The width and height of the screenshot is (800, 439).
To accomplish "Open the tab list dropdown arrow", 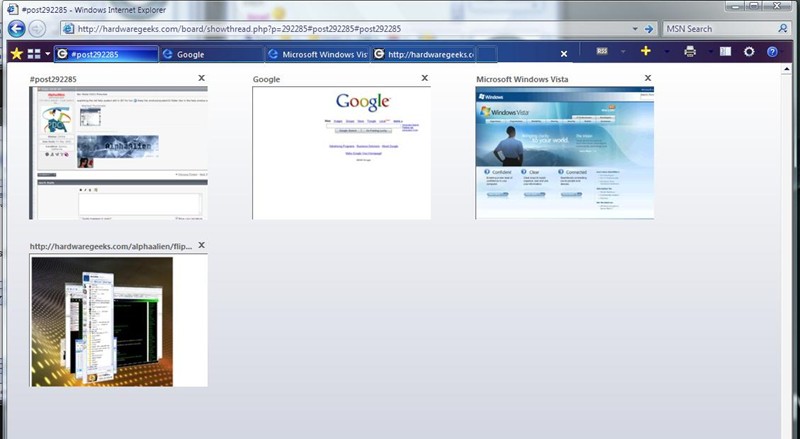I will [x=47, y=54].
